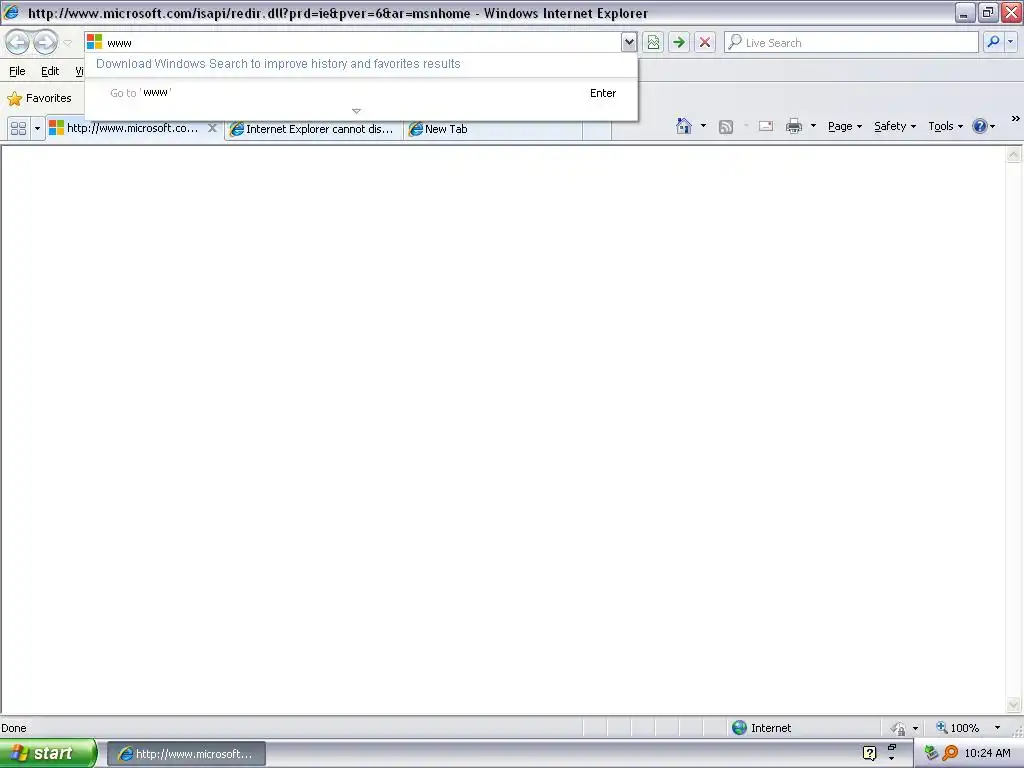This screenshot has height=768, width=1024.
Task: Click the Restore Down window button
Action: (x=988, y=12)
